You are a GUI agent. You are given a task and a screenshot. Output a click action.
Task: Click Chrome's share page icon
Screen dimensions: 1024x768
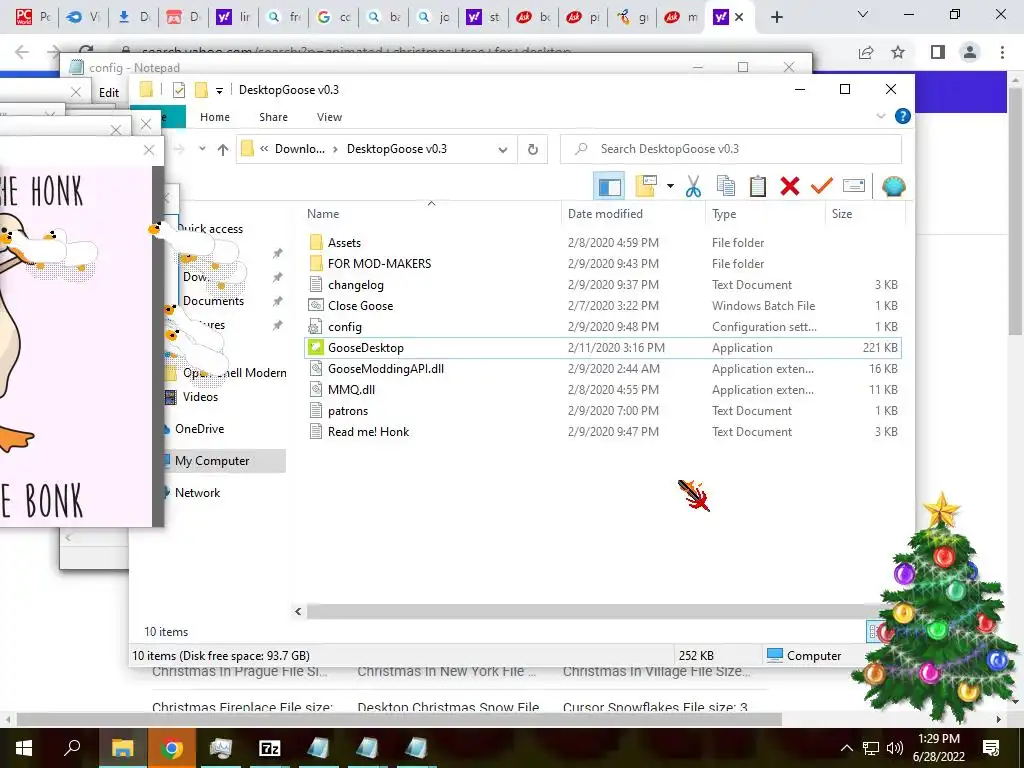click(866, 52)
